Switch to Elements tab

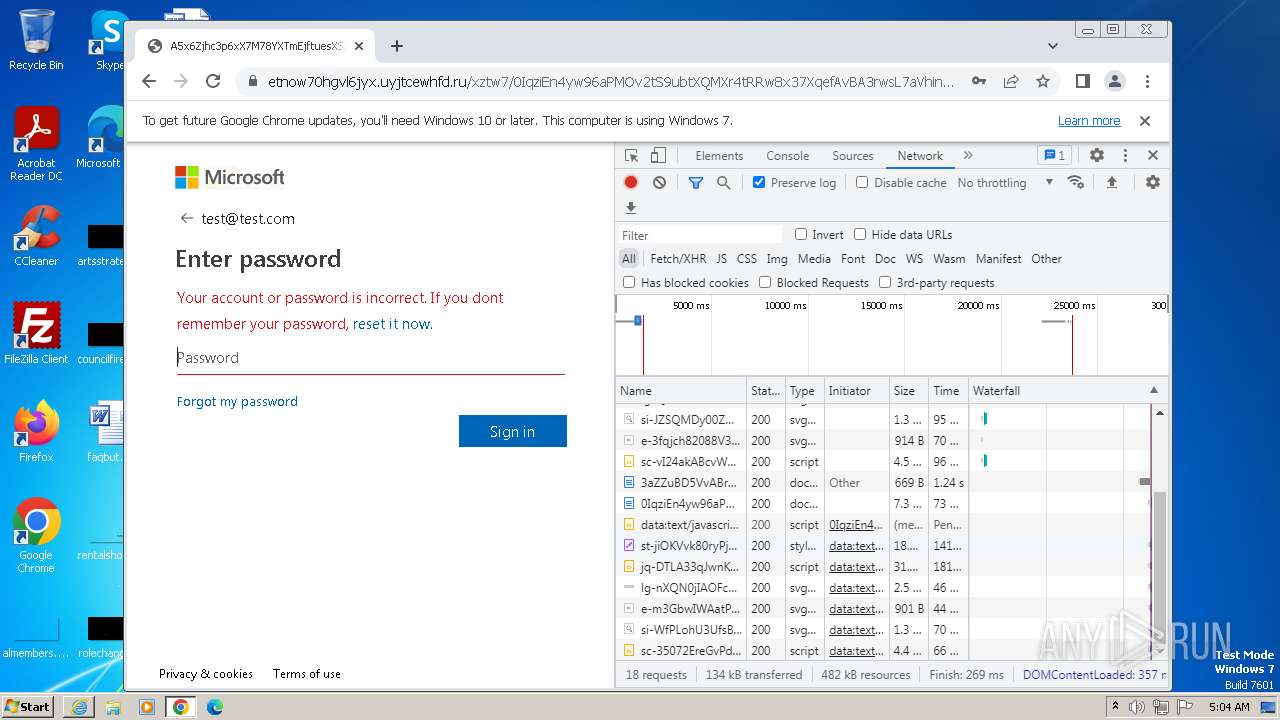click(719, 156)
